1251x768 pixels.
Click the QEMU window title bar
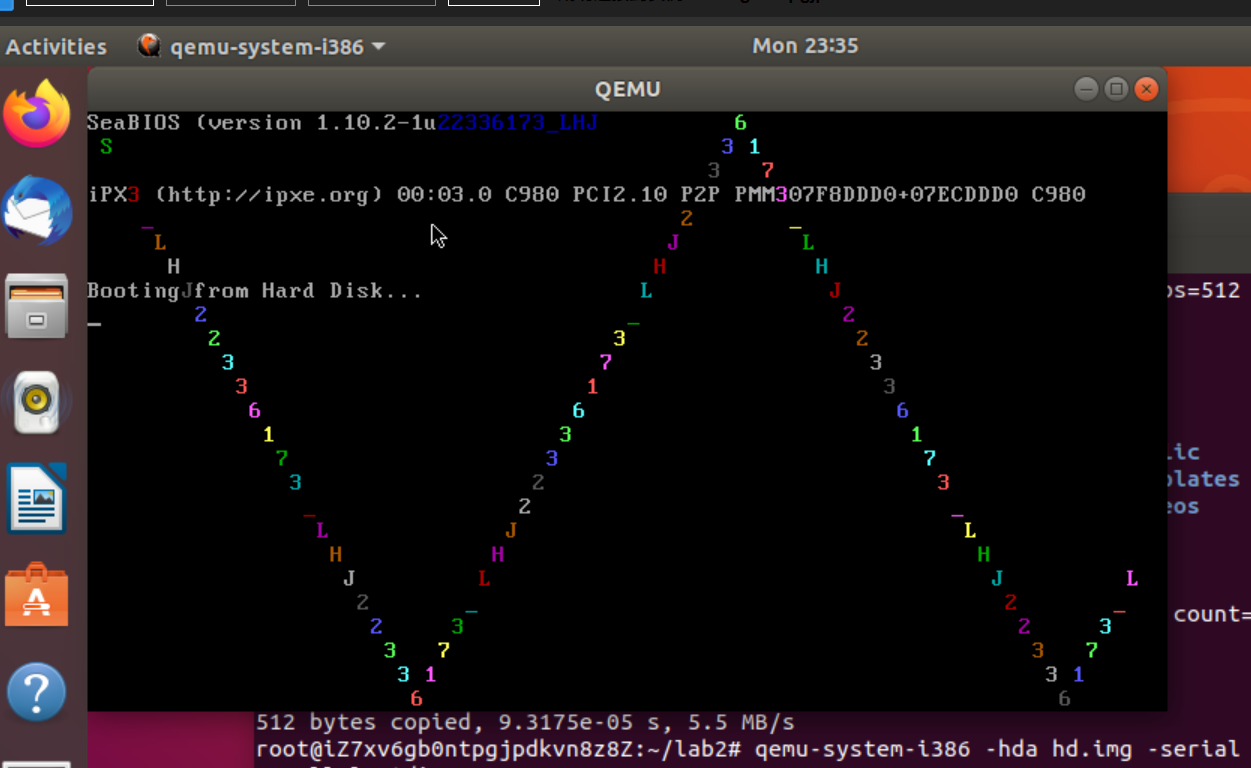627,89
